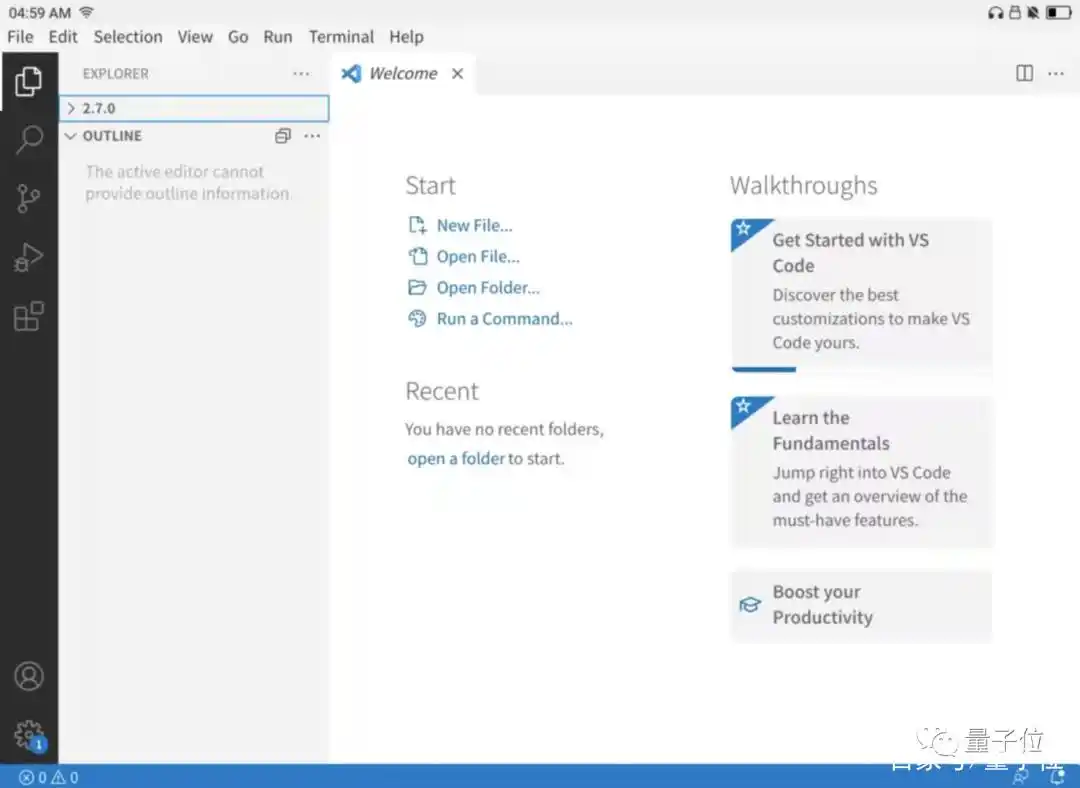Image resolution: width=1080 pixels, height=788 pixels.
Task: Open Get Started with VS Code walkthrough
Action: (861, 295)
